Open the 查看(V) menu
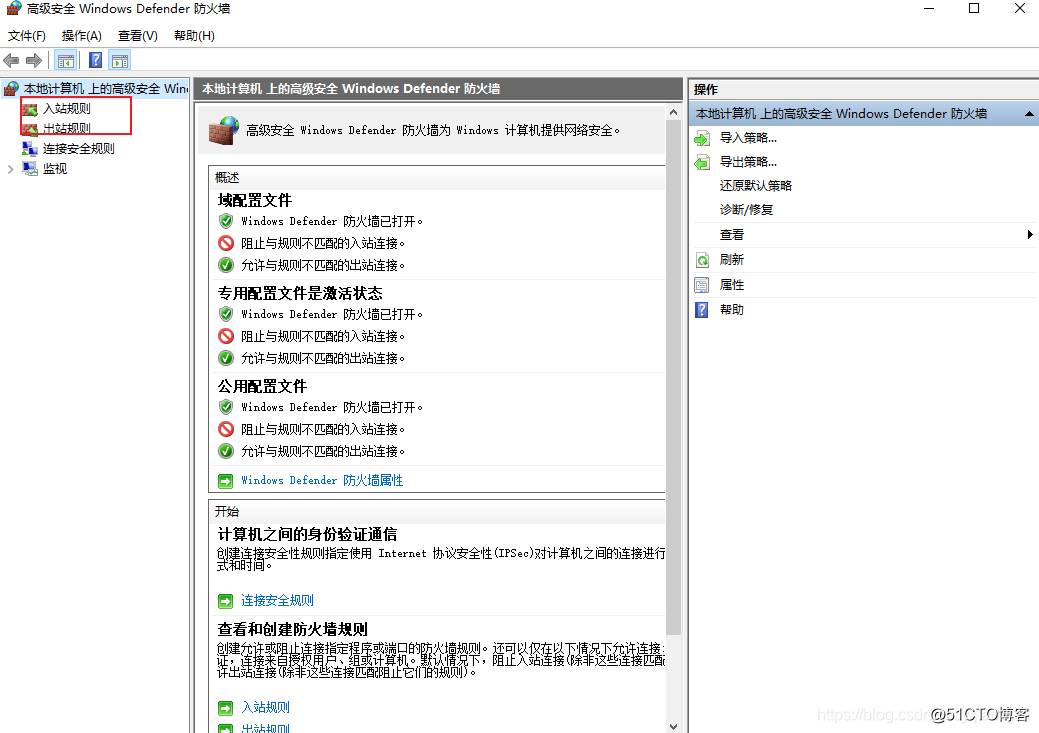 point(138,36)
